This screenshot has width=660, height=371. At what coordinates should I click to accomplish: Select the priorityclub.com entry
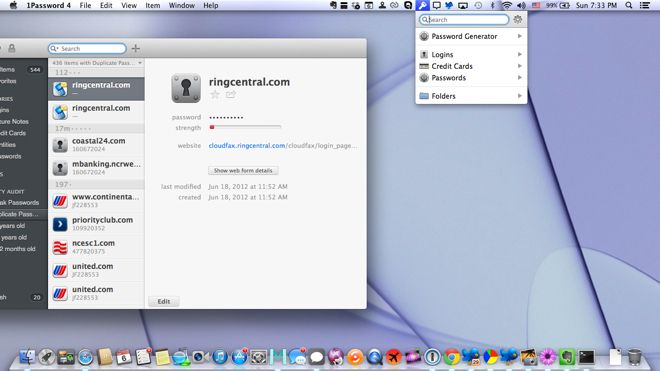tap(96, 224)
